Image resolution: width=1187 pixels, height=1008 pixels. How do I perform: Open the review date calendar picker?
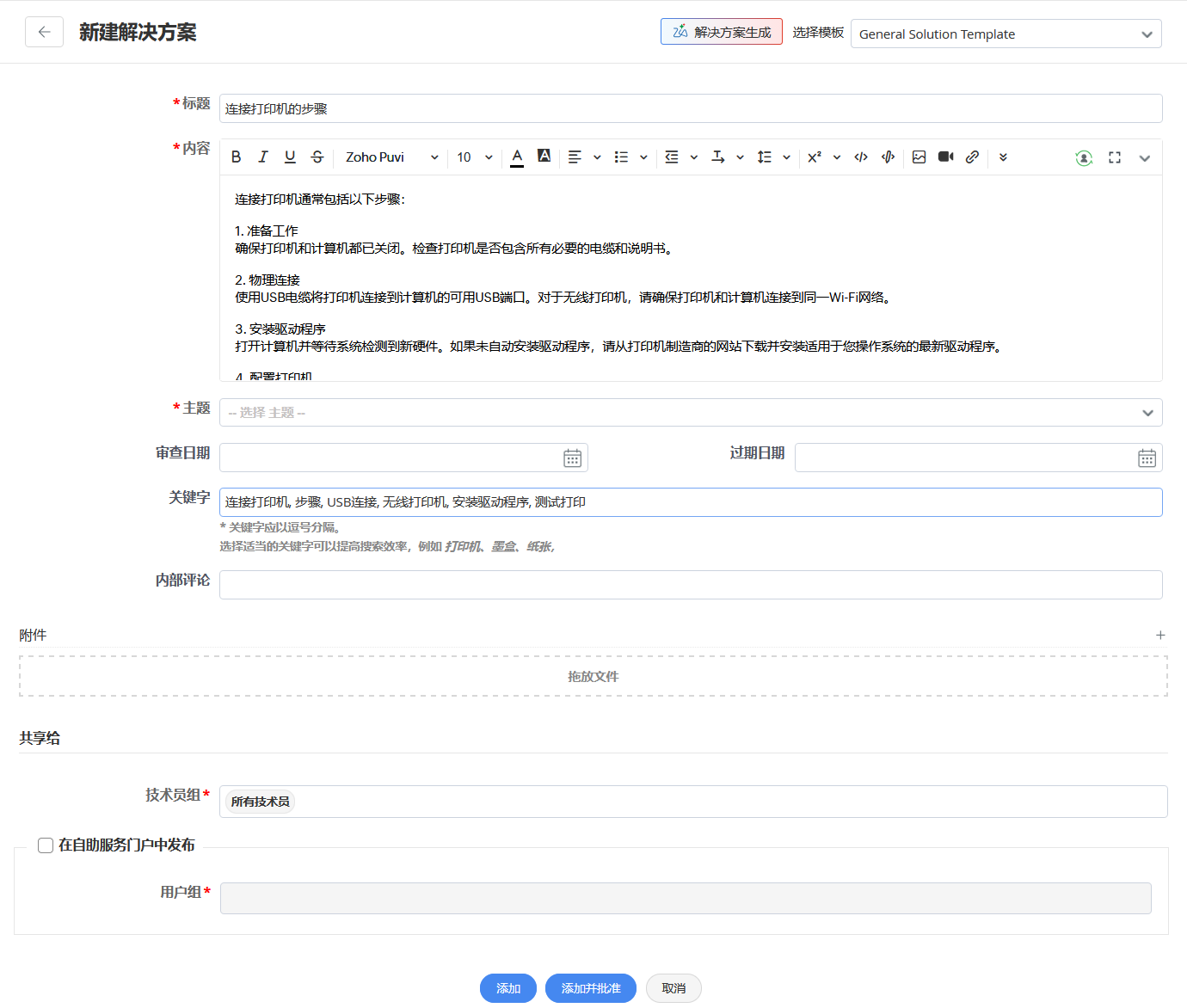[572, 458]
